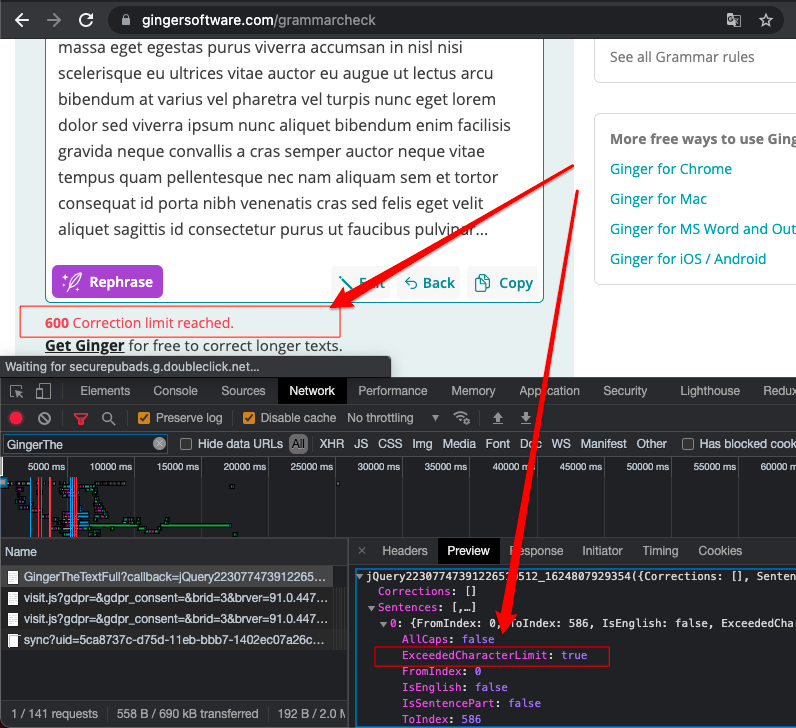Close the request details pane
Viewport: 796px width, 728px height.
point(362,551)
